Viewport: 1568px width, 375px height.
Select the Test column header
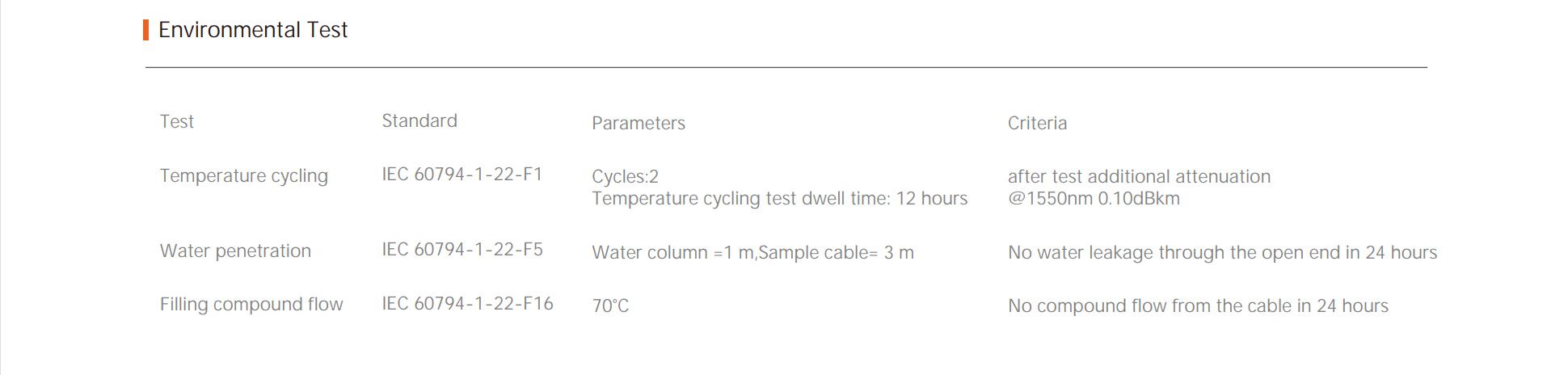pos(176,122)
